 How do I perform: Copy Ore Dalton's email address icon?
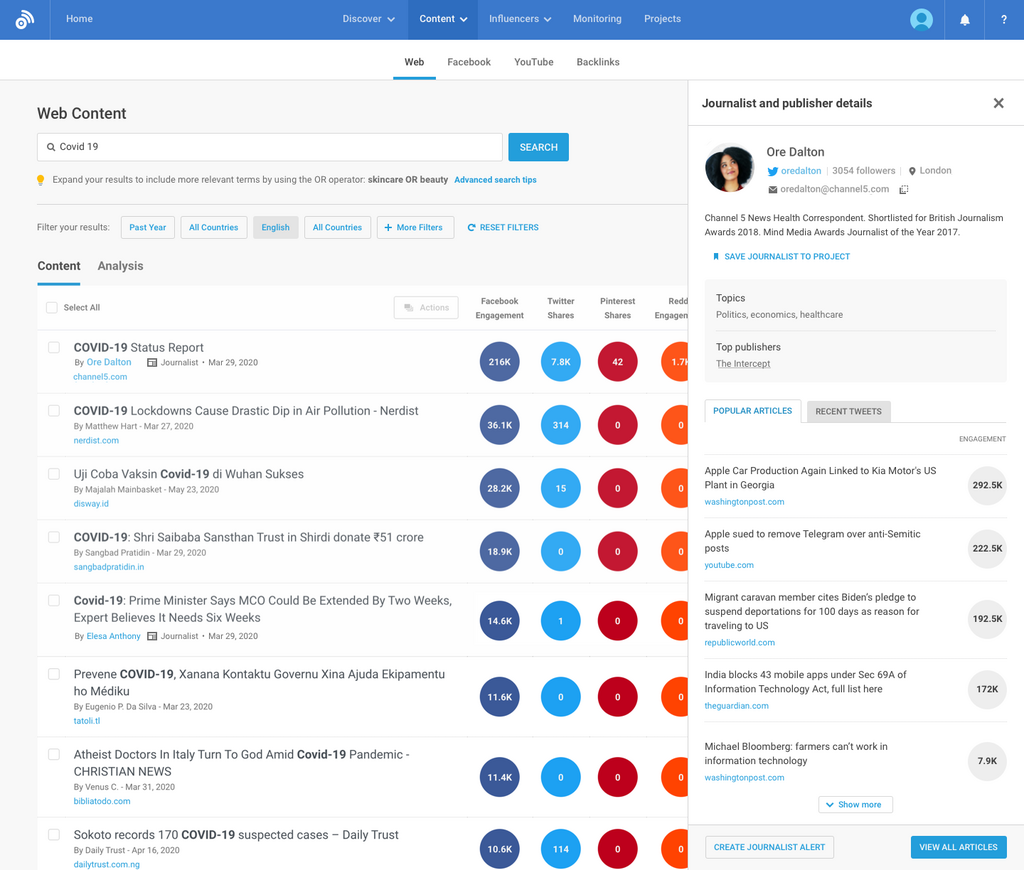(x=903, y=189)
